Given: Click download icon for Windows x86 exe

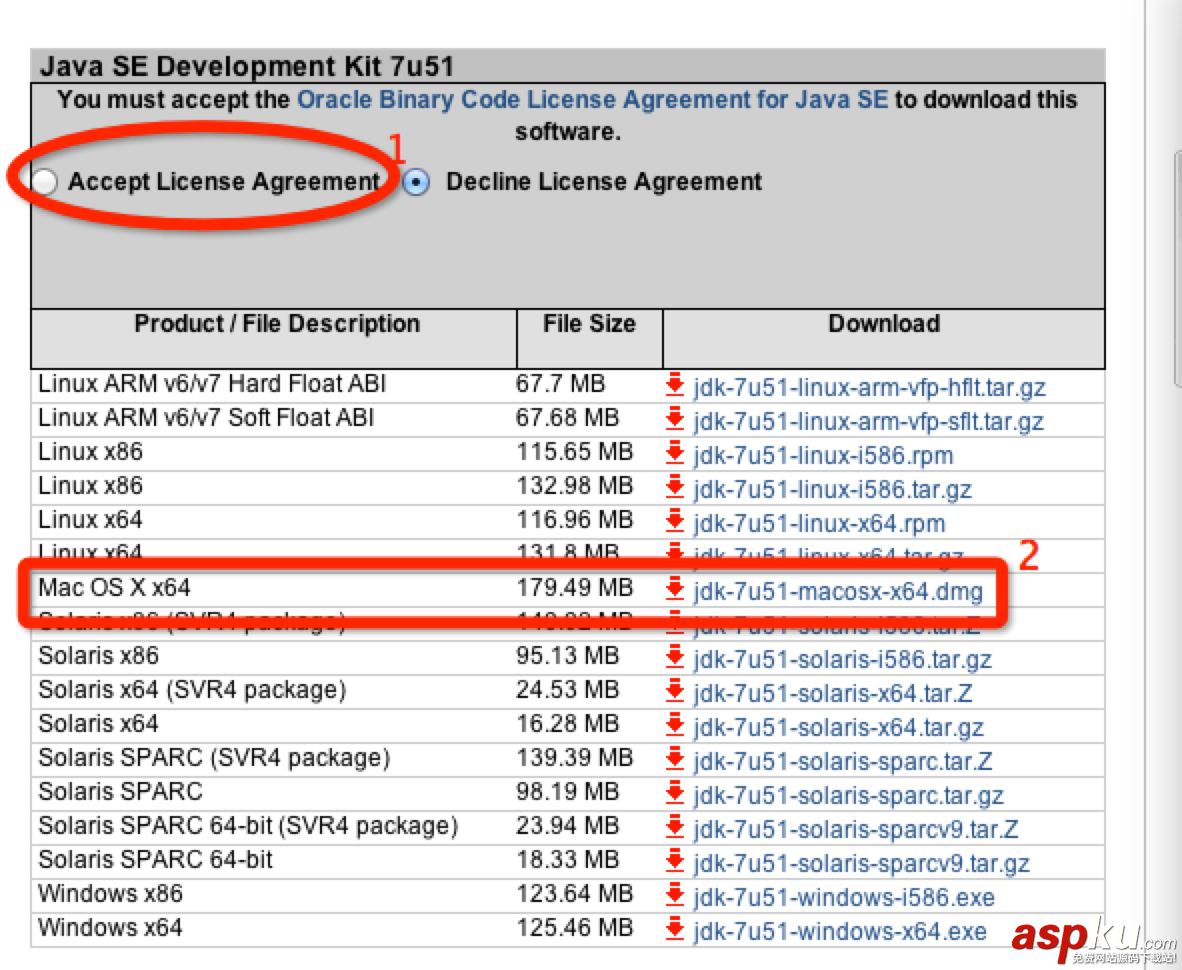Looking at the screenshot, I should pos(675,896).
